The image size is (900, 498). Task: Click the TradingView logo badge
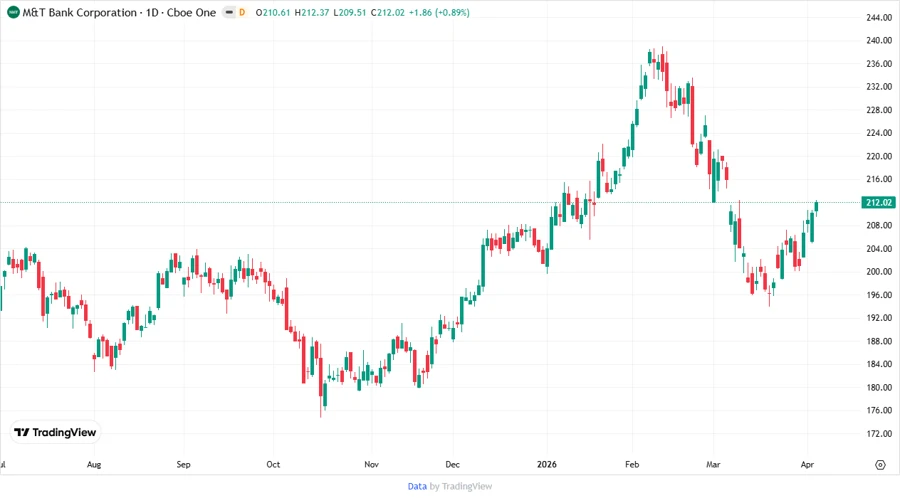pyautogui.click(x=55, y=433)
